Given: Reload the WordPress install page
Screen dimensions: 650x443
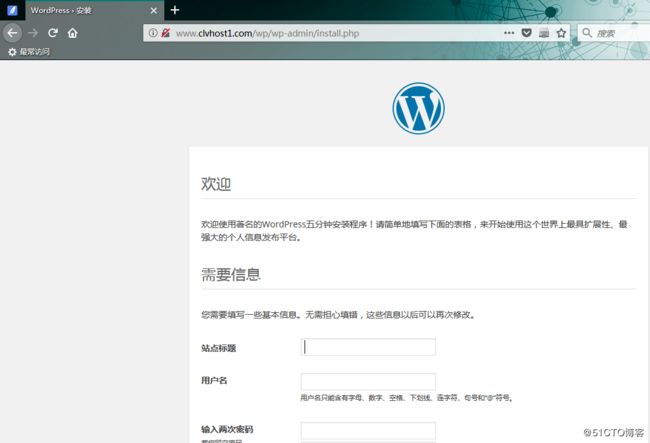Looking at the screenshot, I should tap(53, 33).
